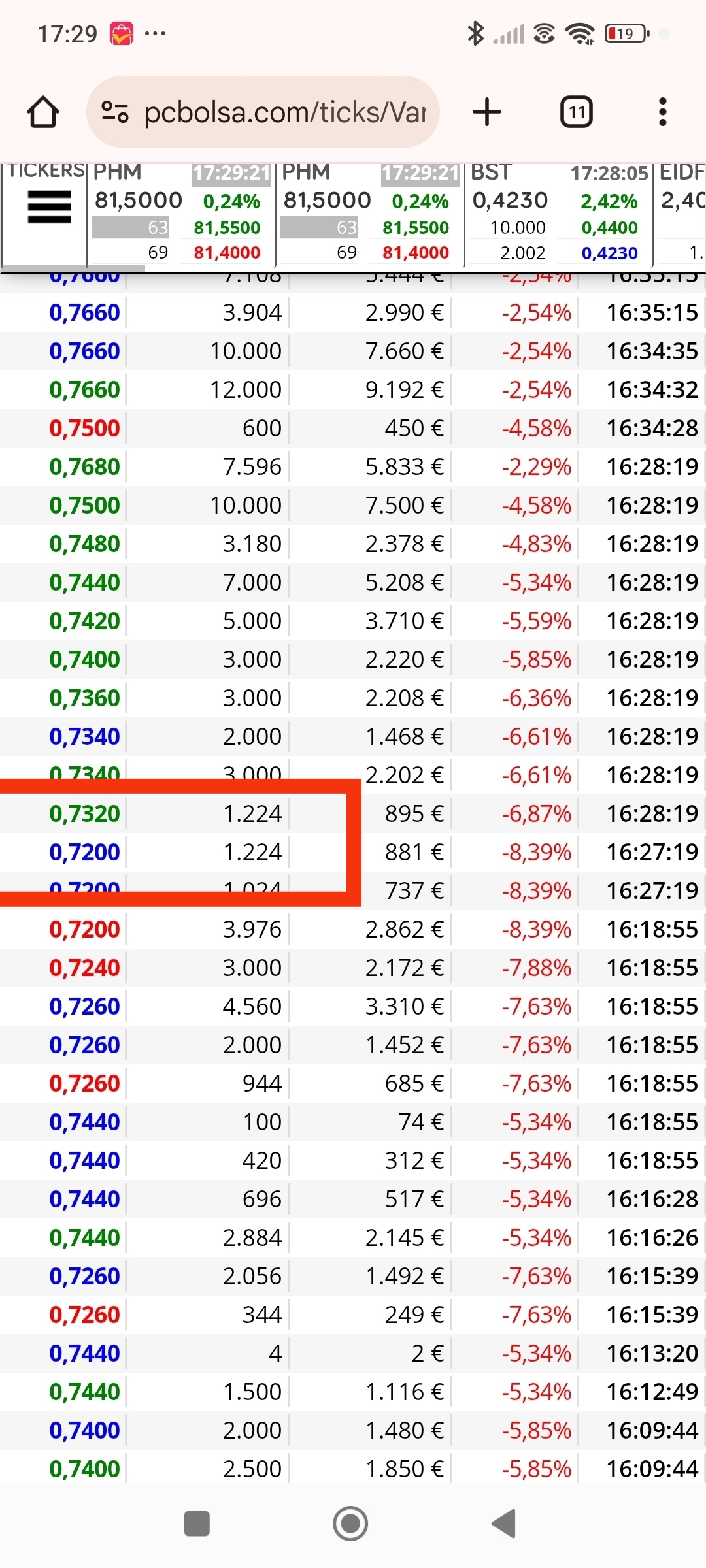Tap volume 420
This screenshot has width=706, height=1568.
[262, 1161]
